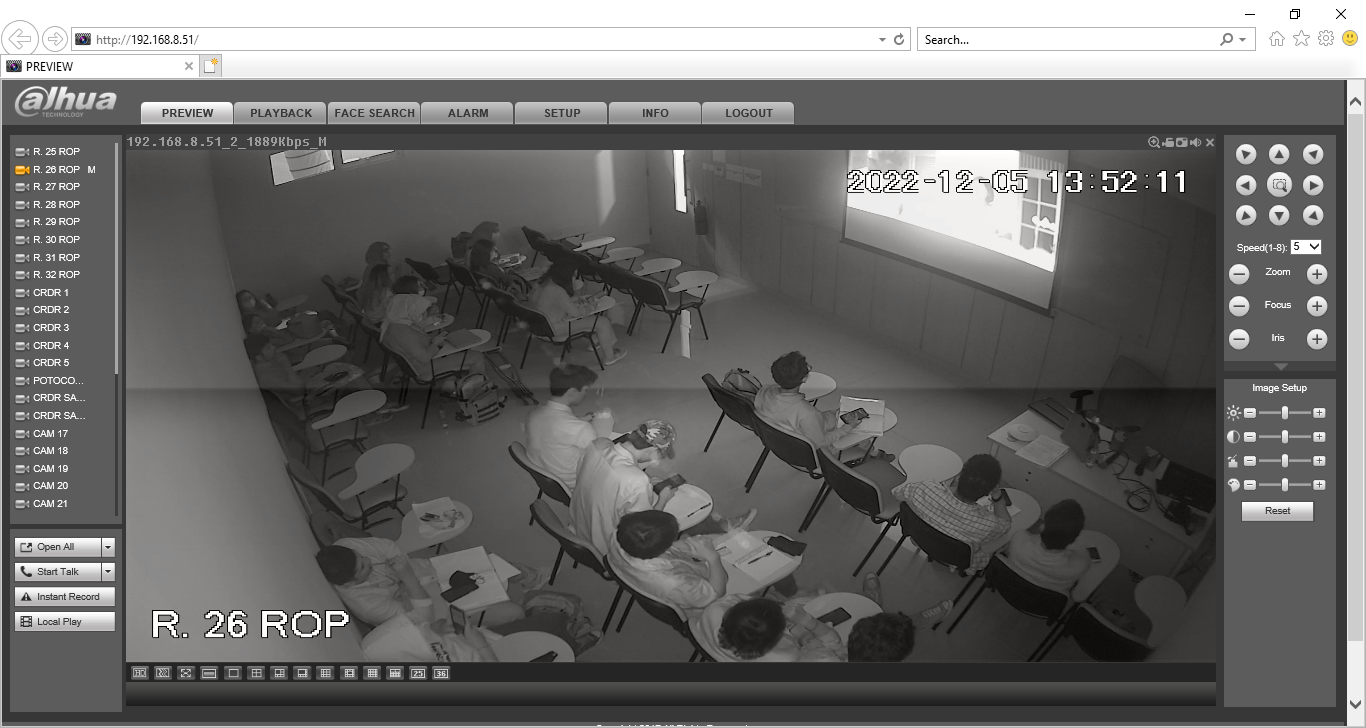Open the browser address bar dropdown
Image resolution: width=1366 pixels, height=728 pixels.
click(x=882, y=40)
